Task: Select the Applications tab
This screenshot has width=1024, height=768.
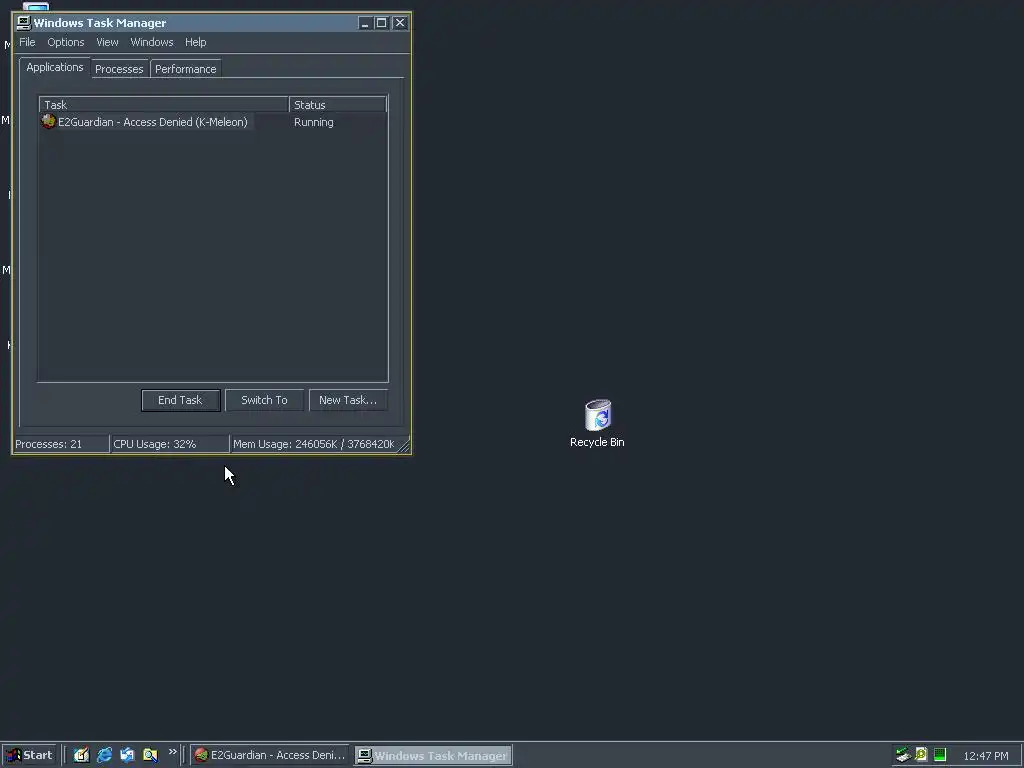Action: click(55, 67)
